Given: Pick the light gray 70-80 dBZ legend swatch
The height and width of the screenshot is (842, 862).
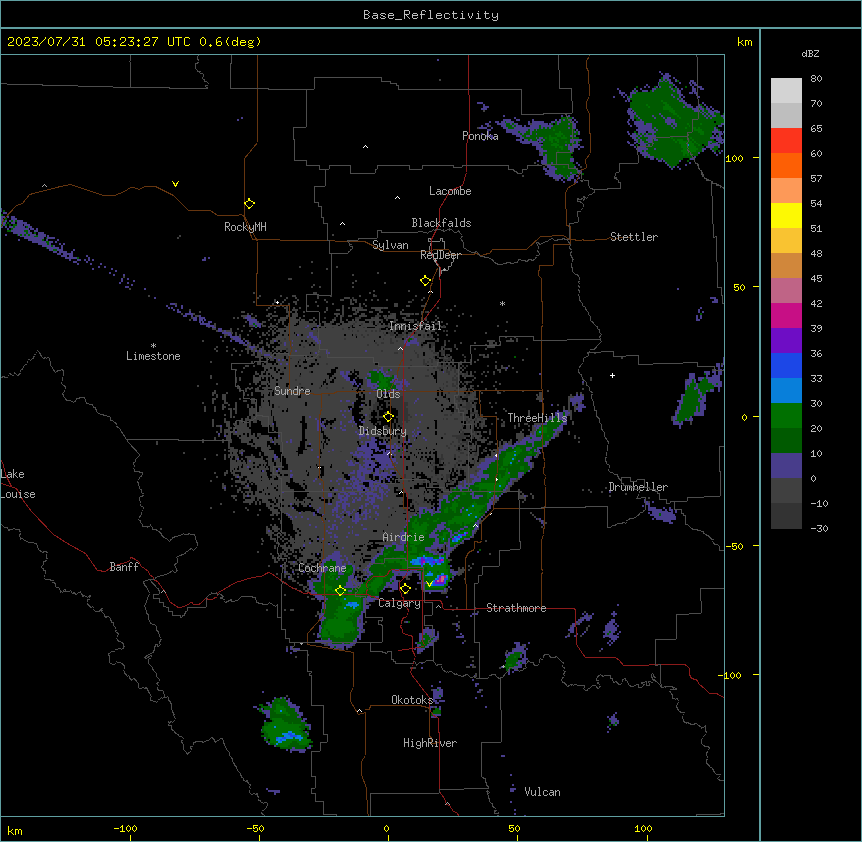Looking at the screenshot, I should pyautogui.click(x=786, y=91).
